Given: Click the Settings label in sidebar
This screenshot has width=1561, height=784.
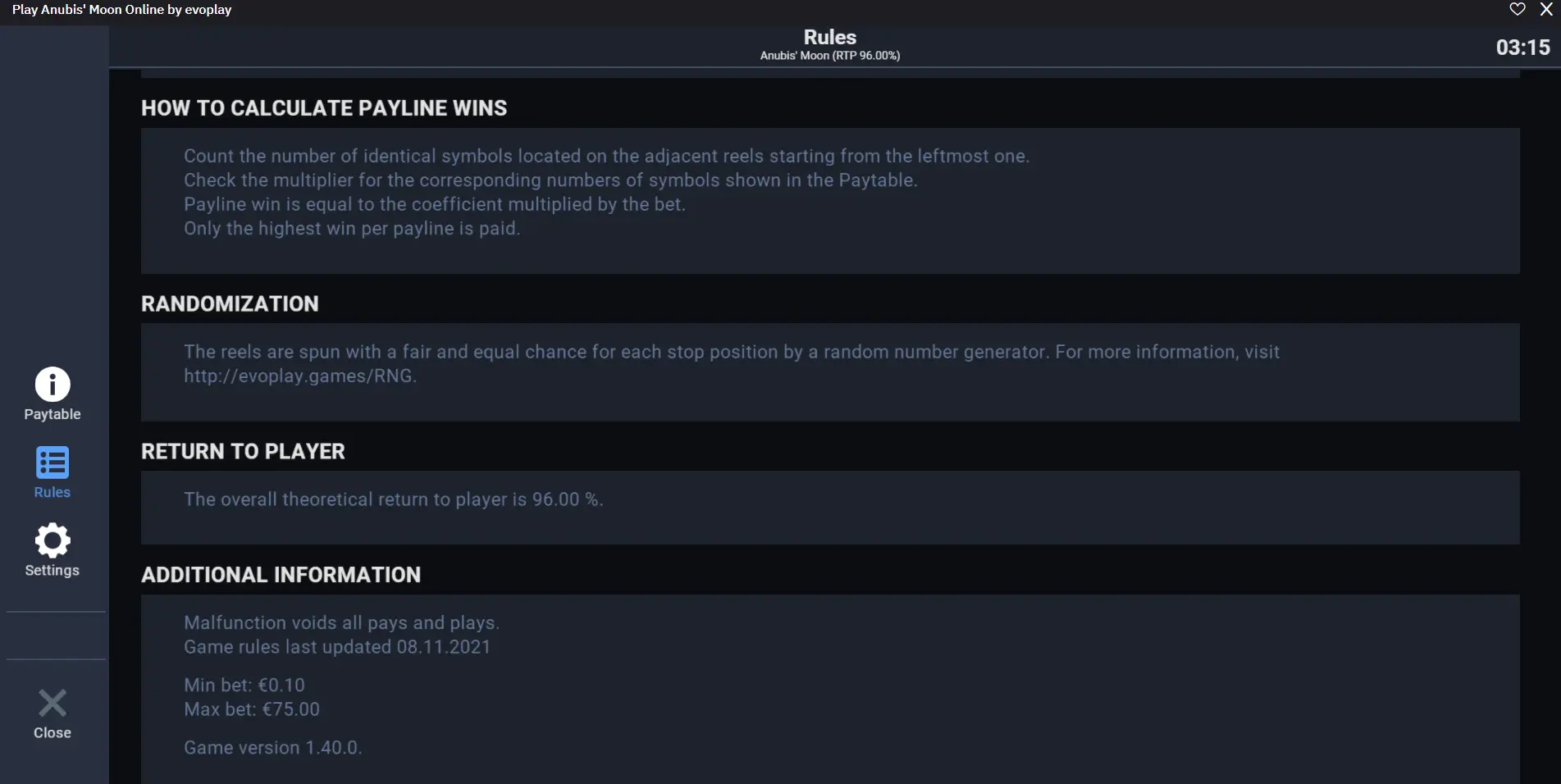Looking at the screenshot, I should tap(52, 570).
